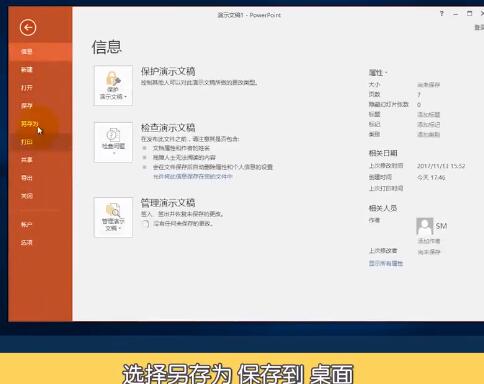Screen dimensions: 484x384
Task: Choose 打开 in the left sidebar
Action: (40, 88)
